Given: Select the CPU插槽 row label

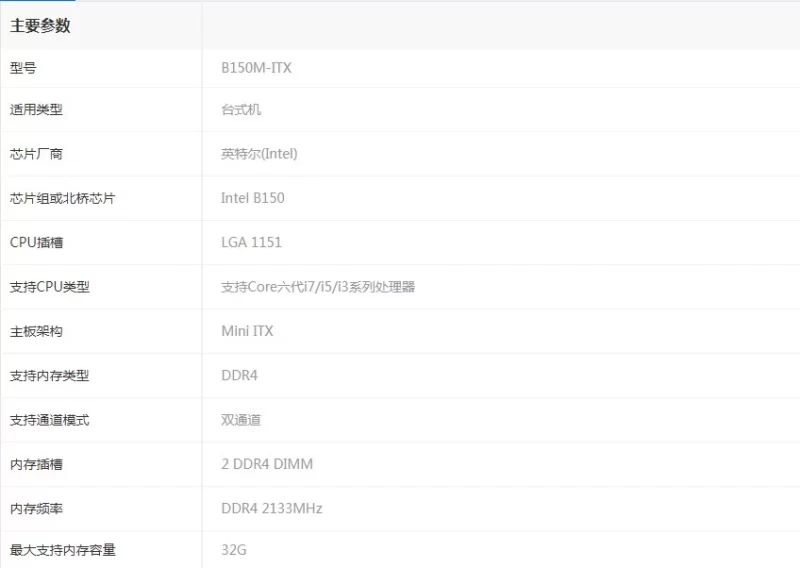Looking at the screenshot, I should click(x=36, y=242).
